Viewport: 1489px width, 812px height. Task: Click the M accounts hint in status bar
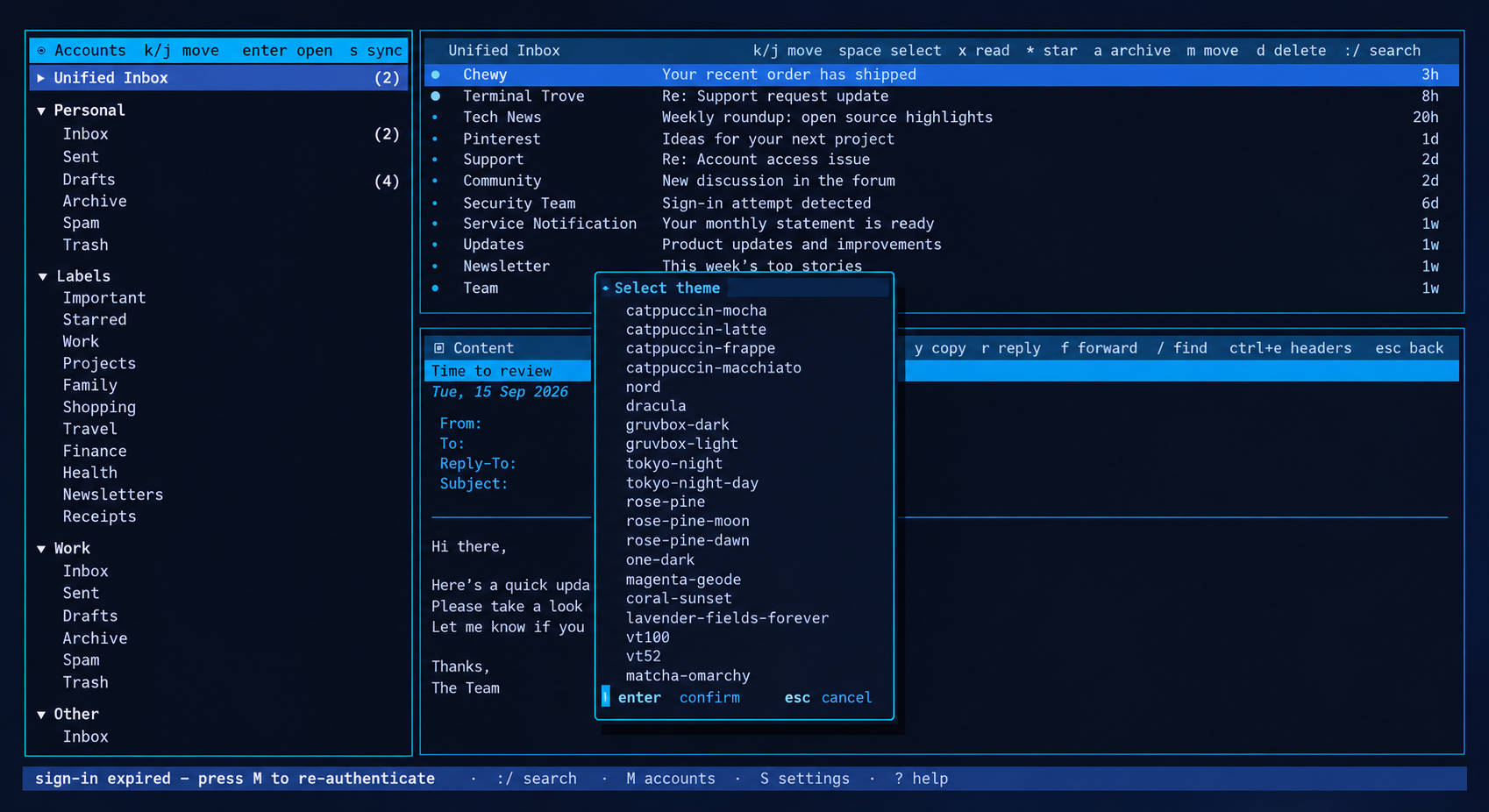(x=670, y=779)
